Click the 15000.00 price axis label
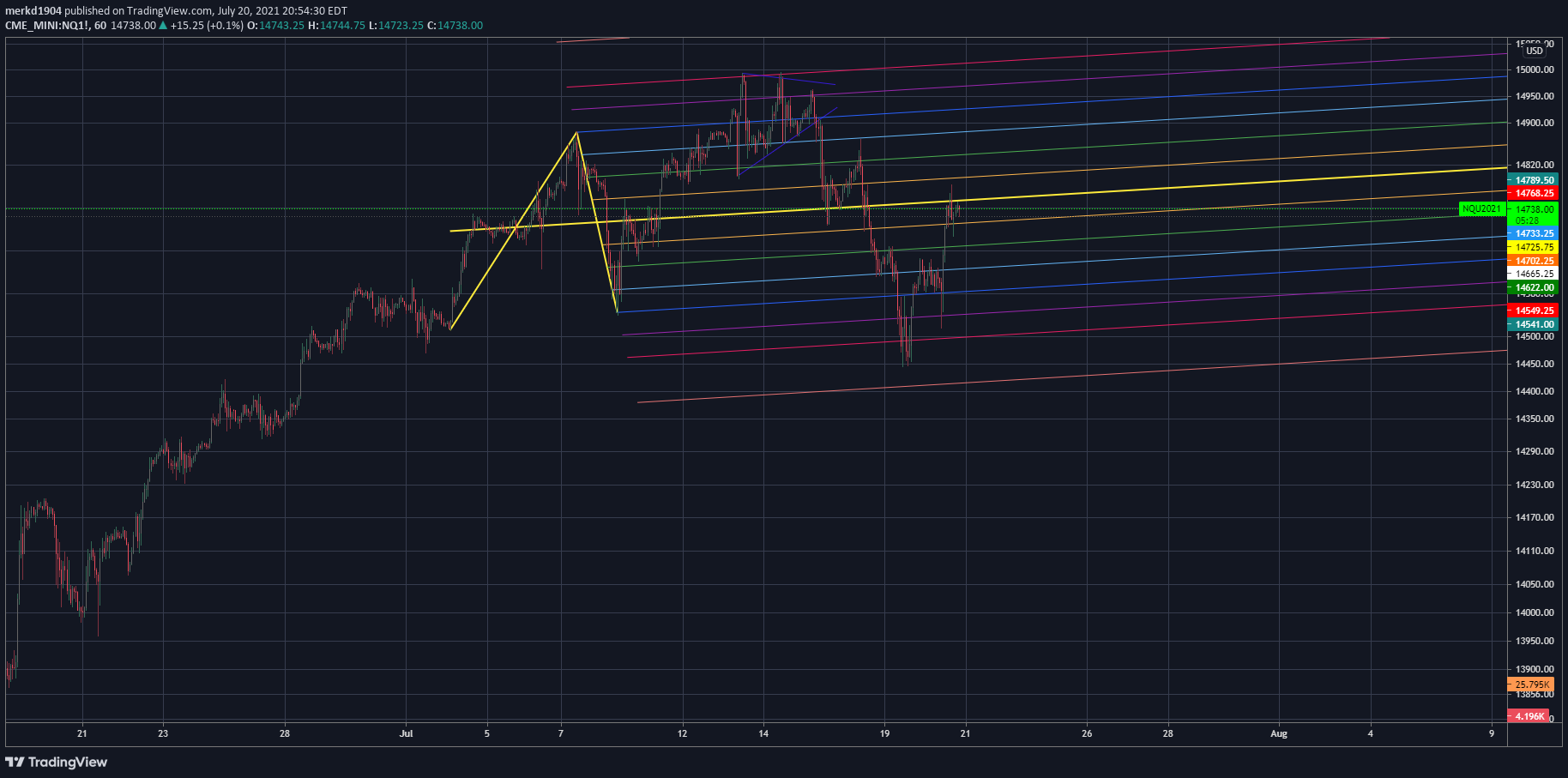Viewport: 1568px width, 778px height. point(1535,70)
